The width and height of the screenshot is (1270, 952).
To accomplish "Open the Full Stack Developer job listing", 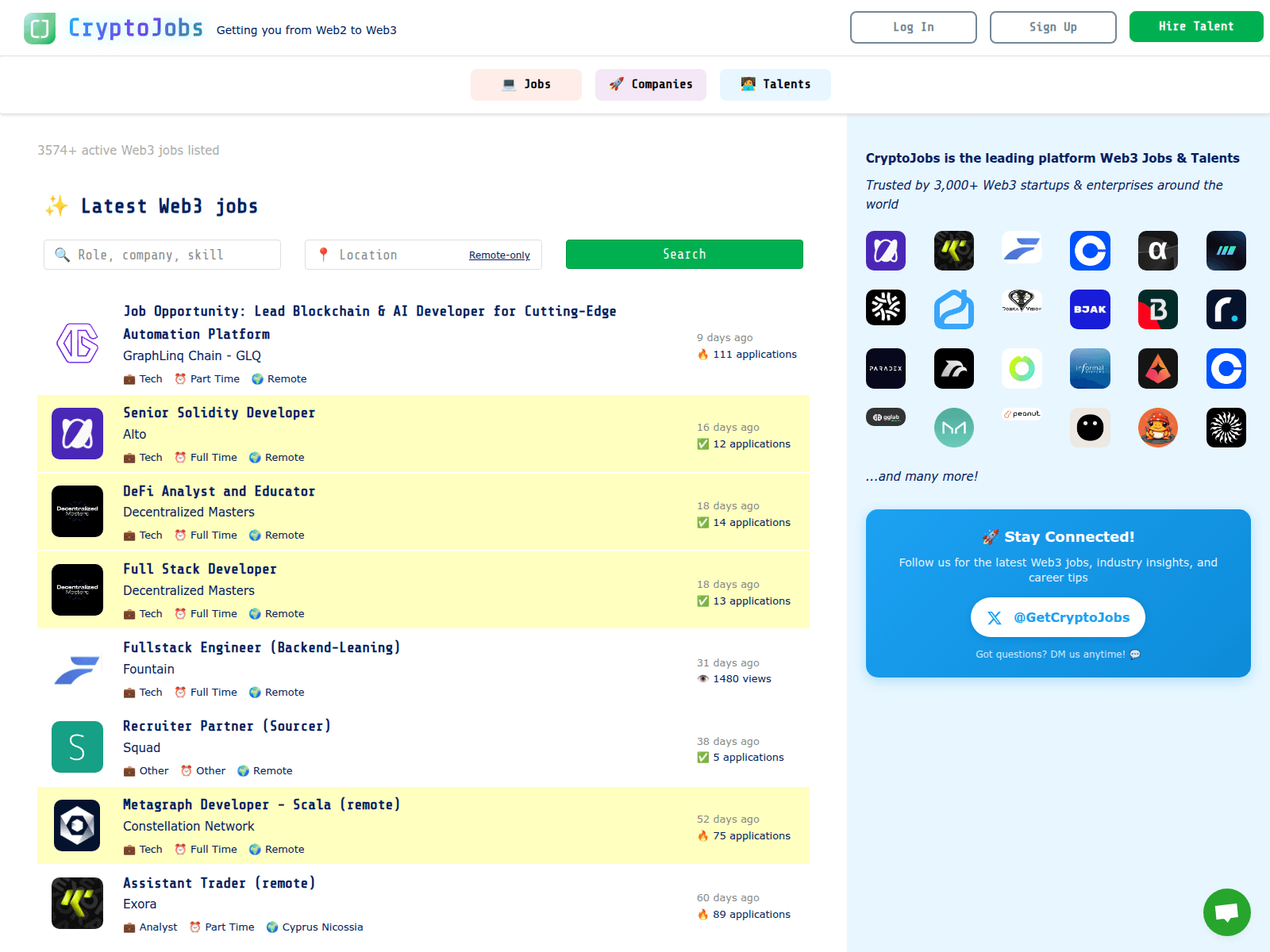I will [200, 569].
